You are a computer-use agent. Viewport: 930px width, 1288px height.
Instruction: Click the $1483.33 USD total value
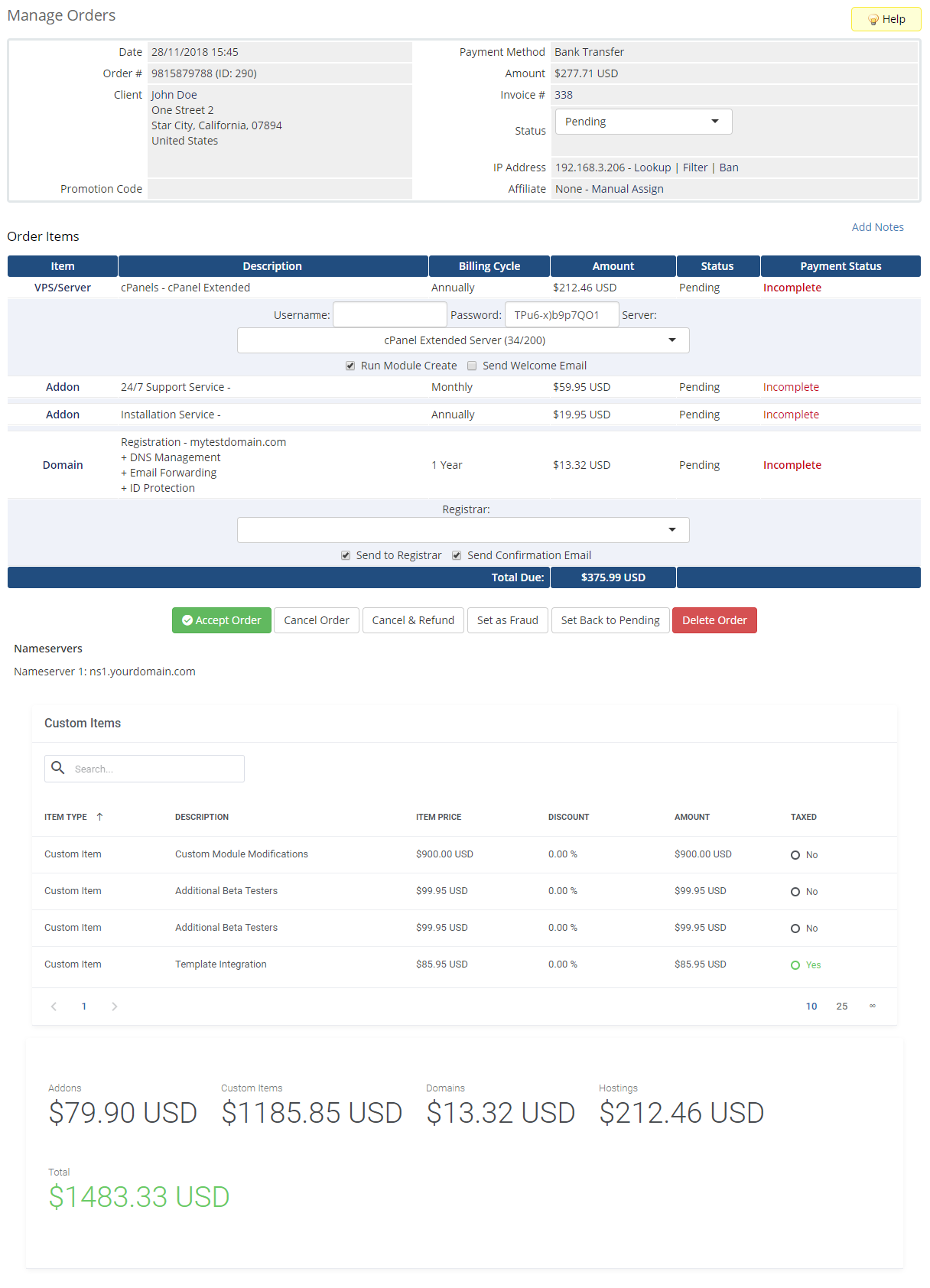pos(139,1197)
